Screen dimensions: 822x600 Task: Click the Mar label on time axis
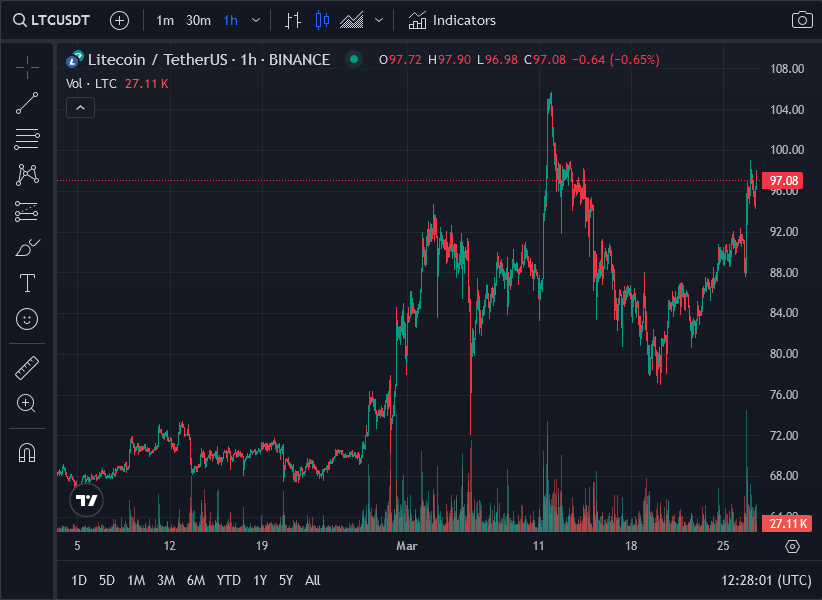tap(407, 546)
